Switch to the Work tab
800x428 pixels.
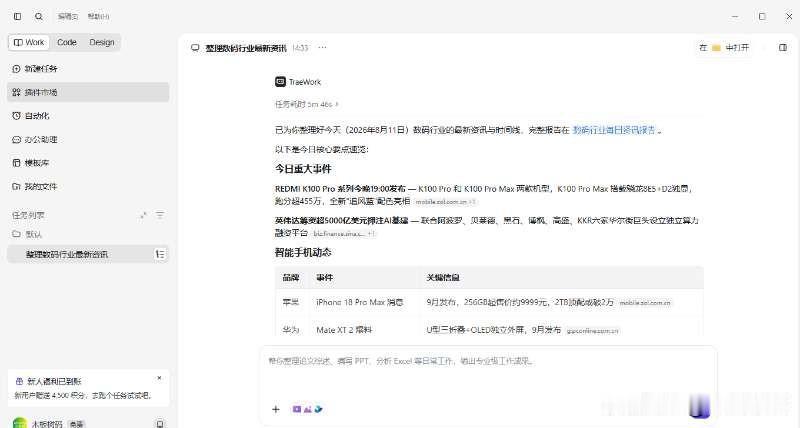point(29,42)
